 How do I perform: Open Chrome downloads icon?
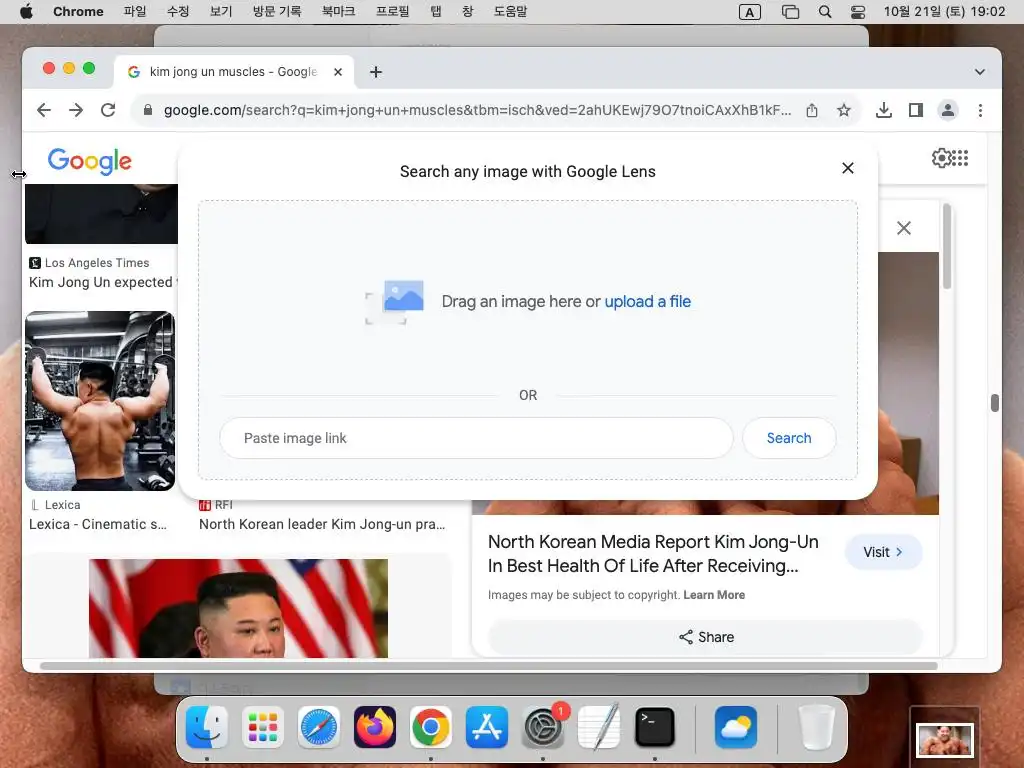point(884,110)
